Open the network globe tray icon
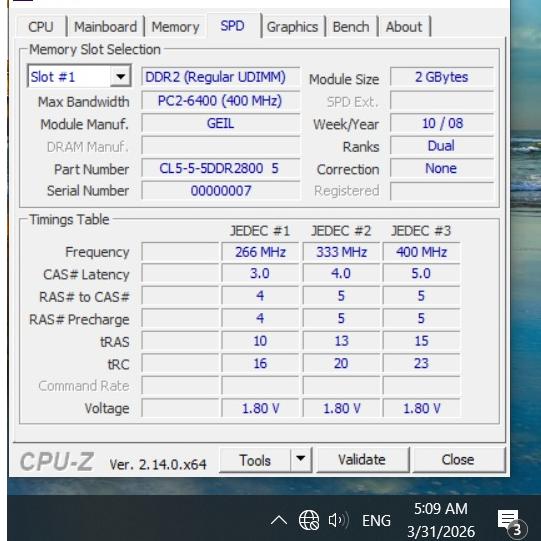Image resolution: width=541 pixels, height=541 pixels. click(x=308, y=520)
